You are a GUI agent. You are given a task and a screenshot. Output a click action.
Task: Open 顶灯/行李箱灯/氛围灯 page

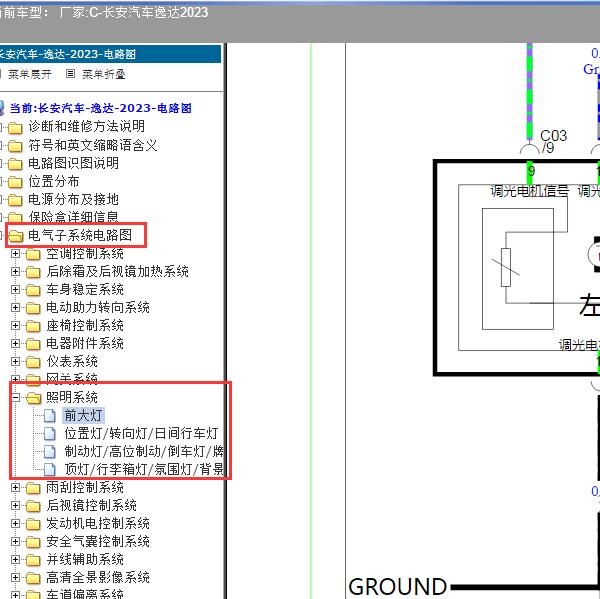pos(144,469)
